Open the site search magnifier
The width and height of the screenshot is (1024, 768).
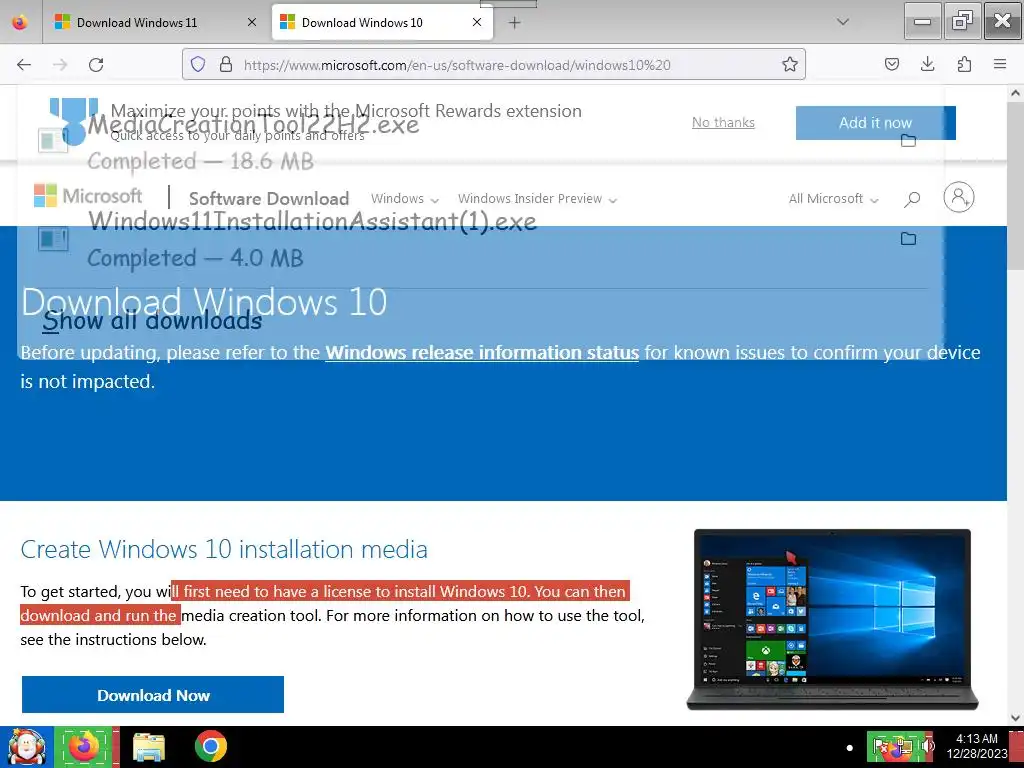tap(912, 199)
